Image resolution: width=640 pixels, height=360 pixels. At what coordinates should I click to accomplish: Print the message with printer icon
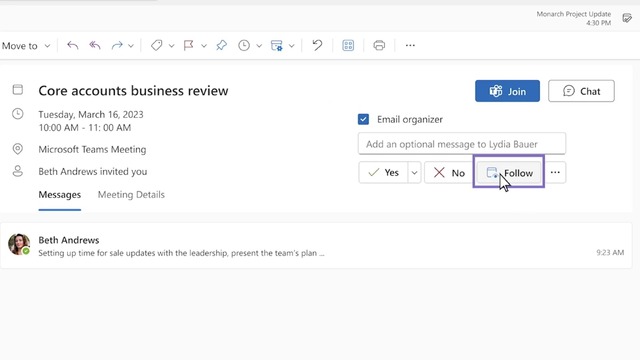tap(379, 45)
